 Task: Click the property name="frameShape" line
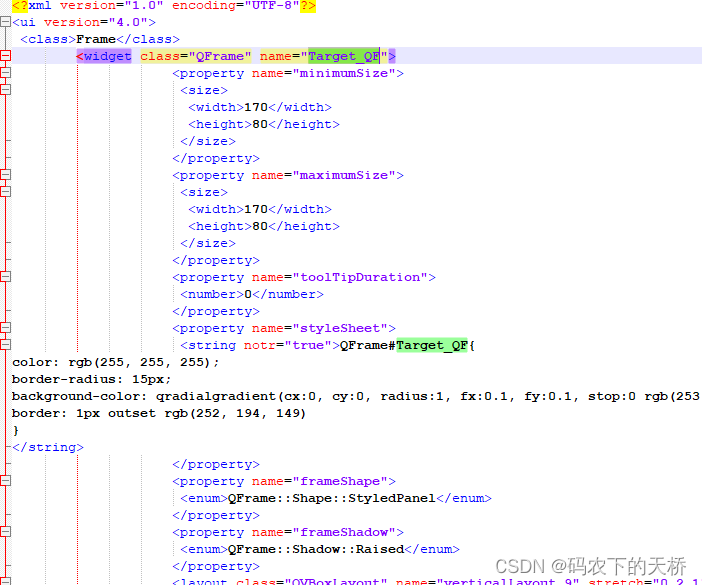284,482
